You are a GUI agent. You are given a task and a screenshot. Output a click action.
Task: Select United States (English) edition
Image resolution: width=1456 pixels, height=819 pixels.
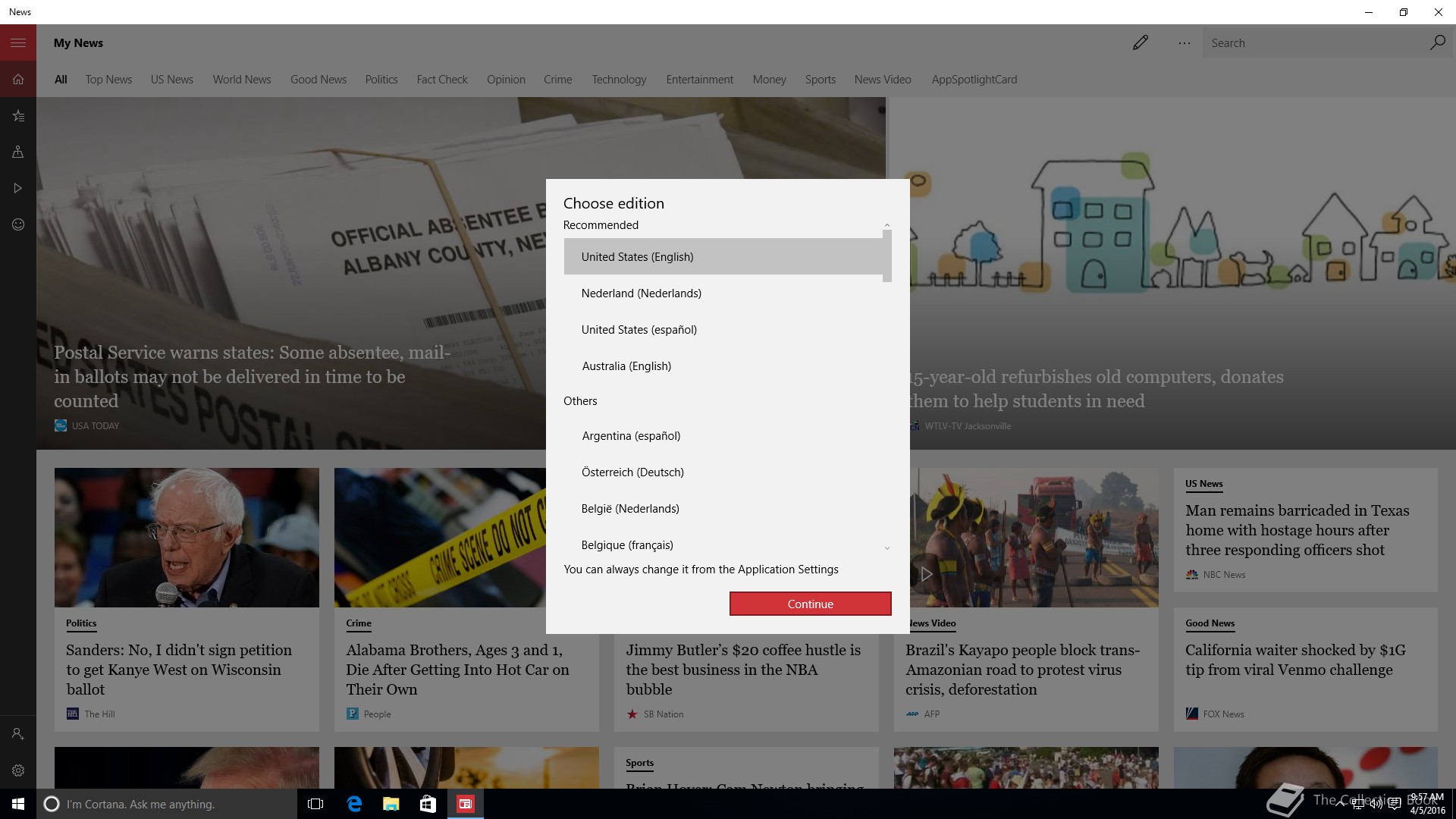[723, 256]
